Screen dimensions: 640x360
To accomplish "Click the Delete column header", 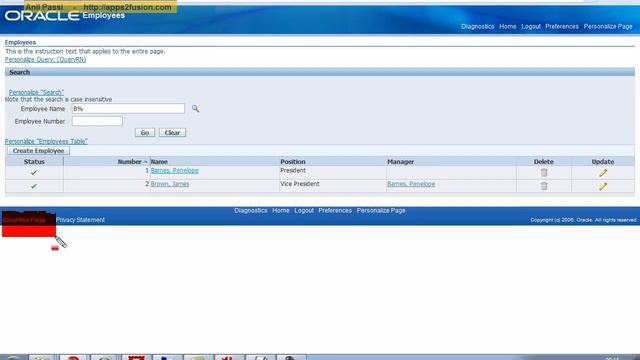I will 544,162.
